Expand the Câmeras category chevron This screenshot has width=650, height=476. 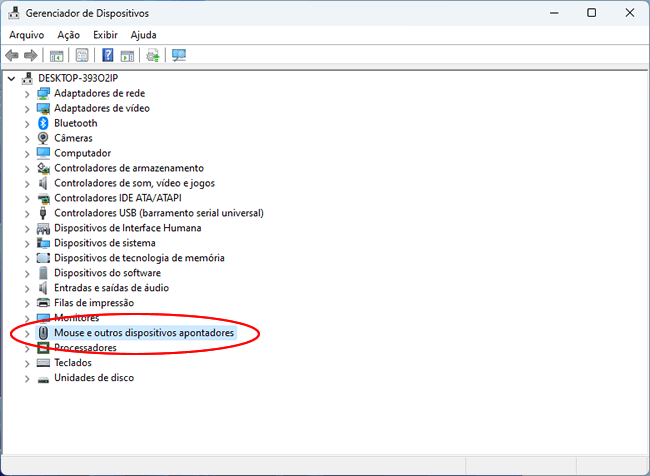(27, 138)
